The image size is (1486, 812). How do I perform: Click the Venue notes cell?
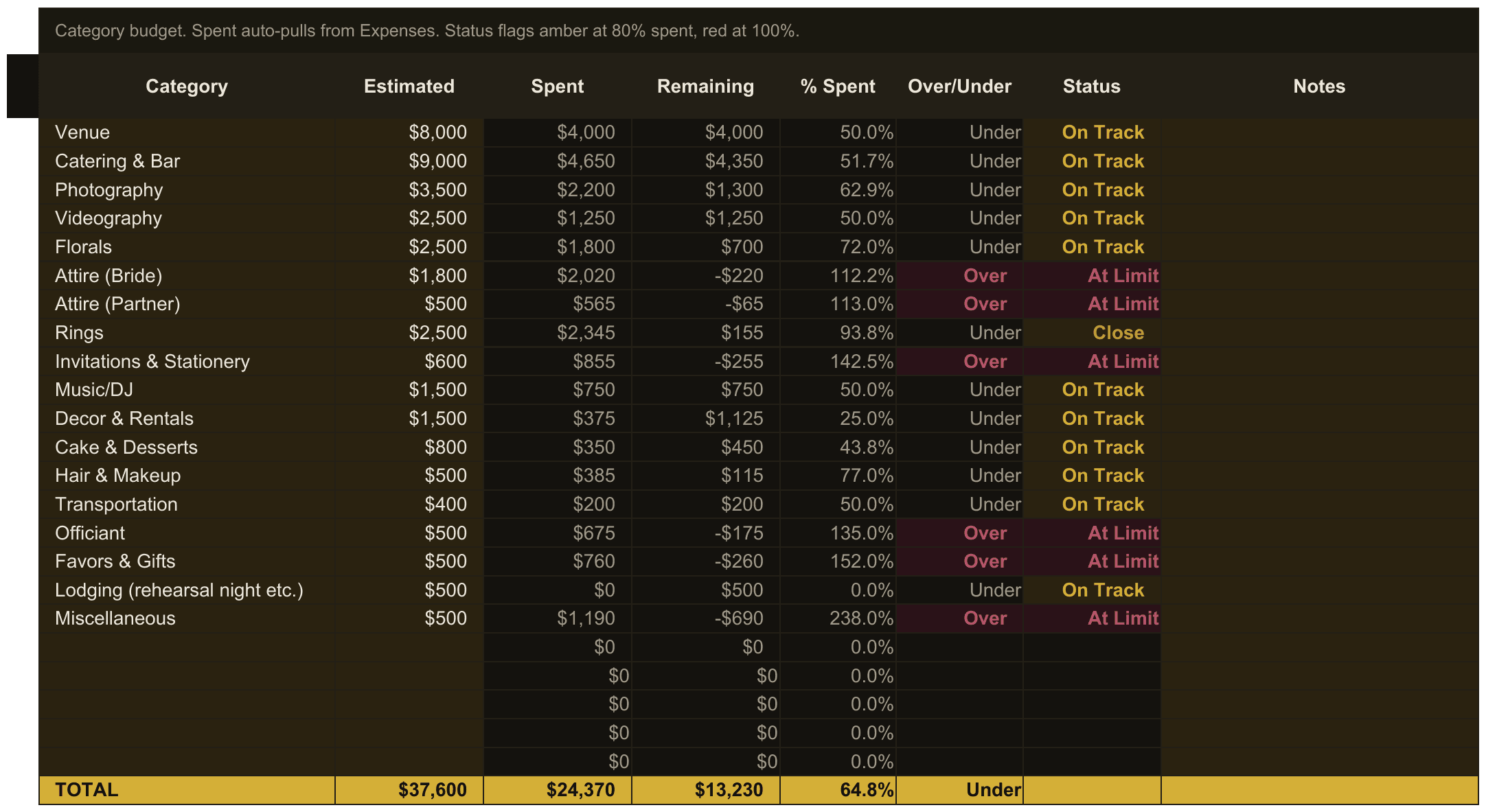[x=1320, y=132]
